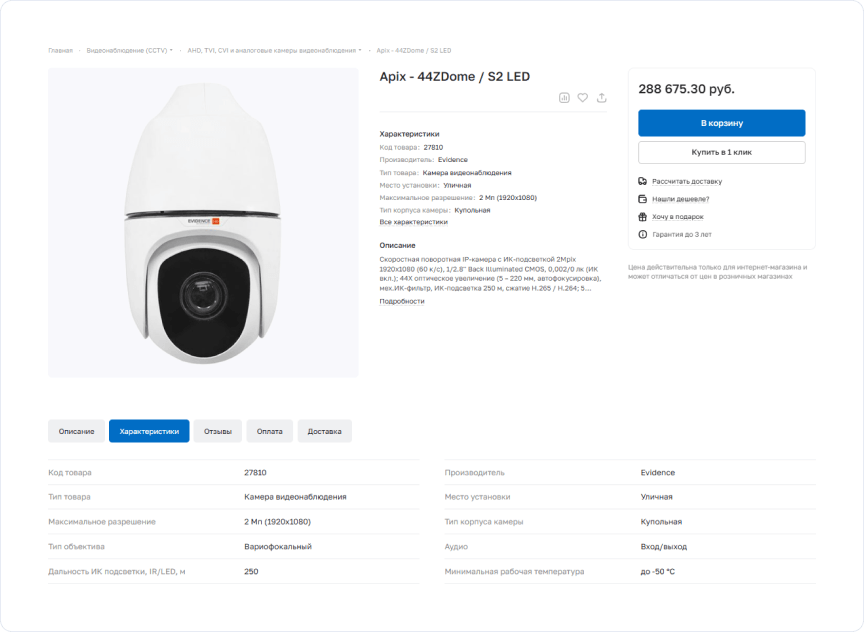This screenshot has height=633, width=864.
Task: Show the Доставка tab
Action: click(x=325, y=431)
